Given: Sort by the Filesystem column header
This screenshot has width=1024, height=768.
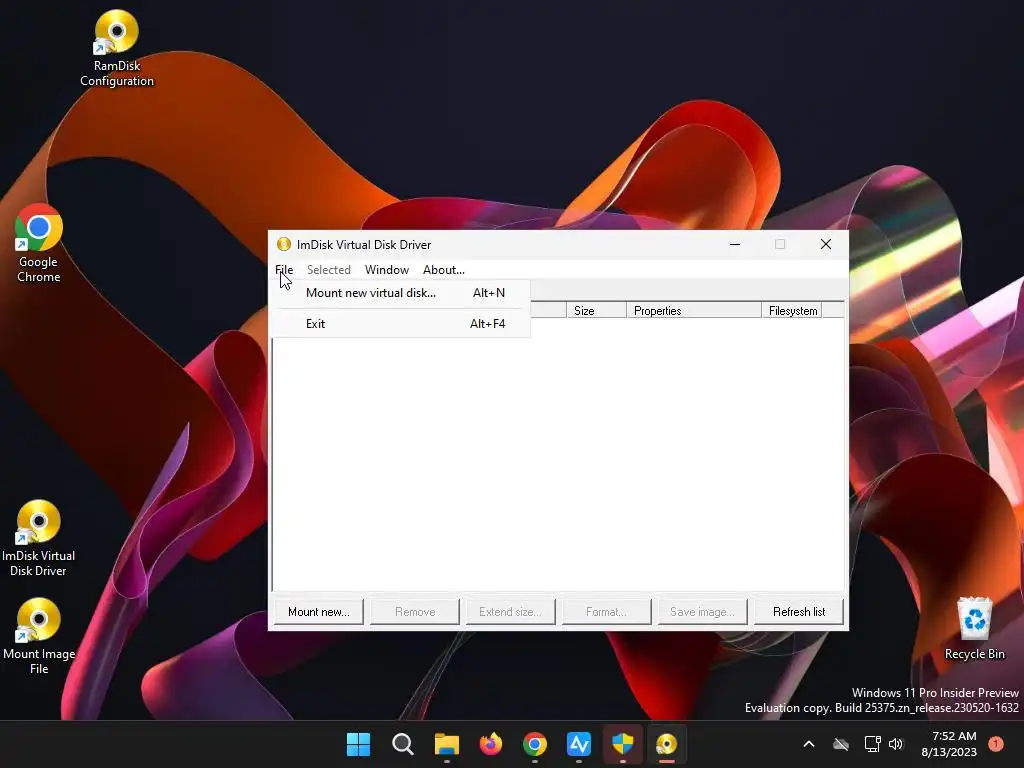Looking at the screenshot, I should (792, 310).
